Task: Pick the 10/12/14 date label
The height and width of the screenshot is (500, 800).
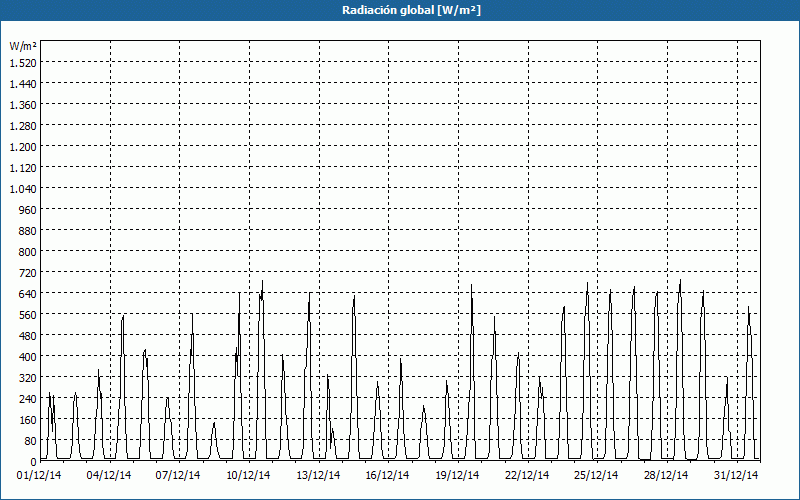Action: coord(249,475)
